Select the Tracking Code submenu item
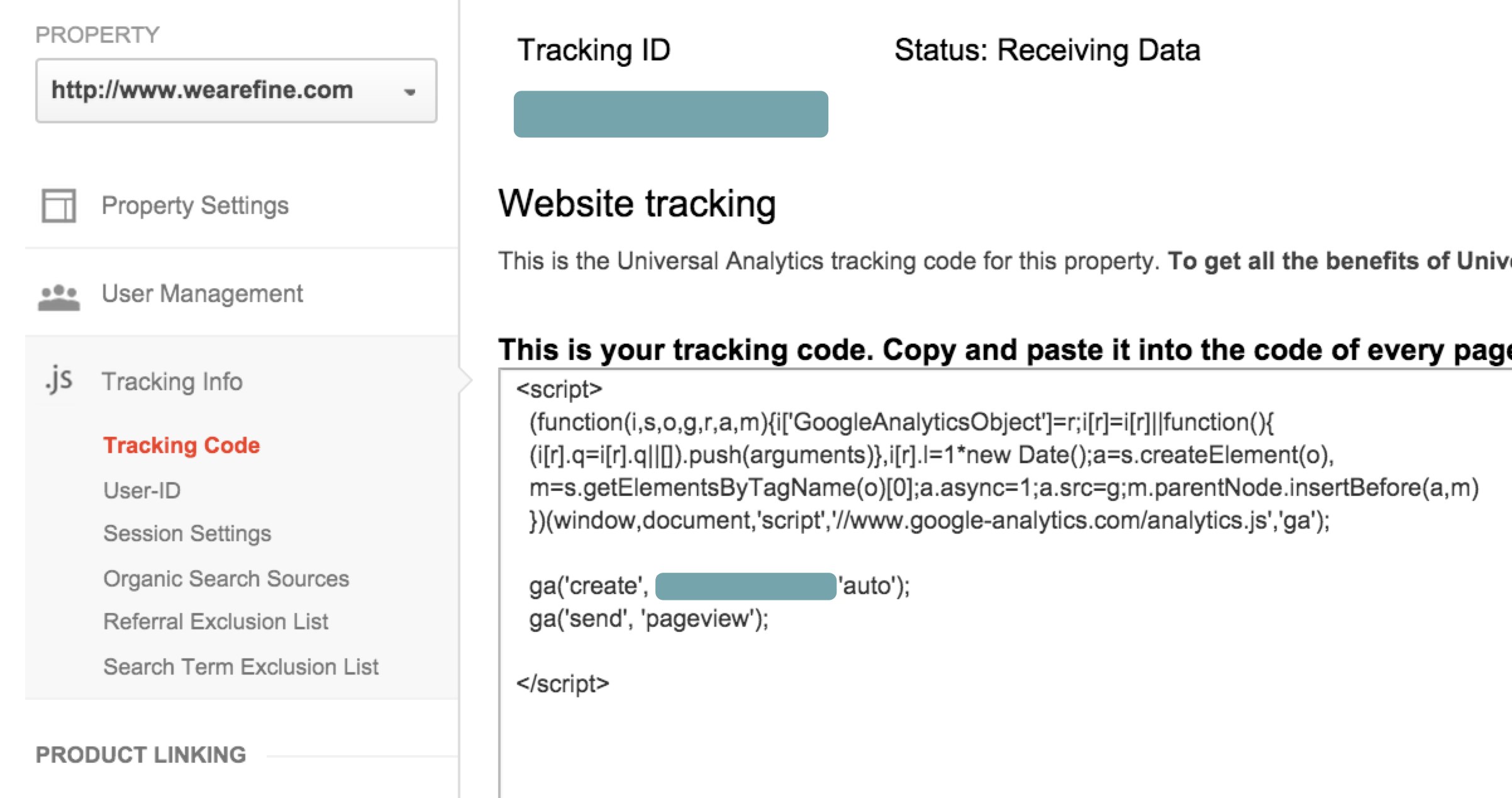The height and width of the screenshot is (798, 1512). click(x=182, y=445)
